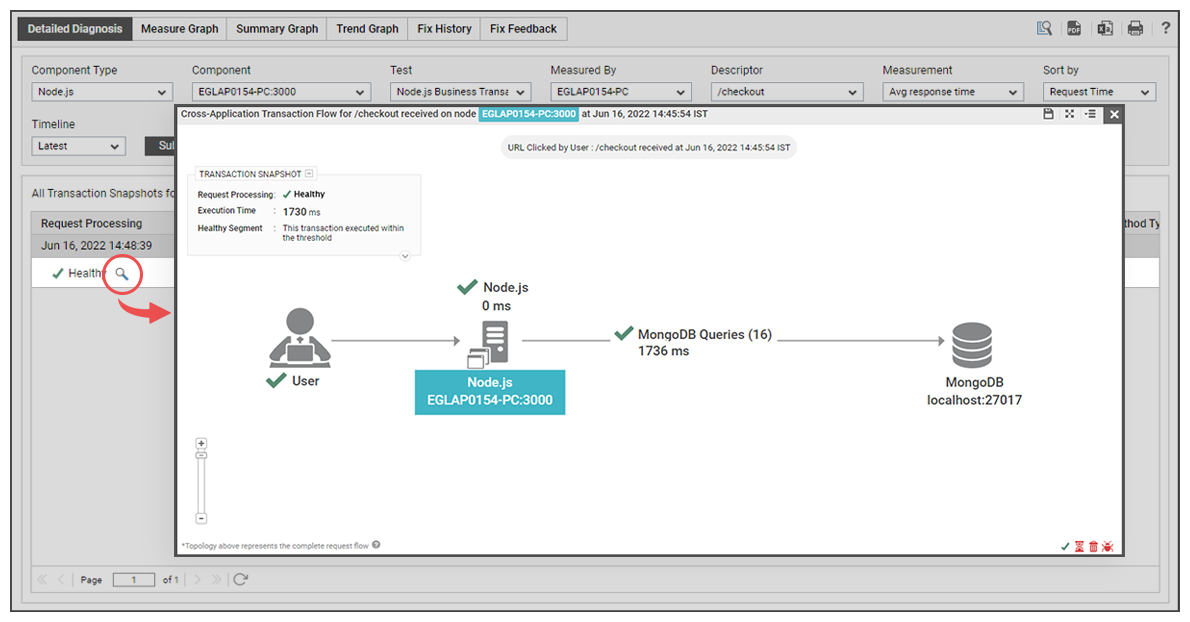The width and height of the screenshot is (1190, 622).
Task: Switch to the Detailed Diagnosis tab
Action: pos(74,29)
